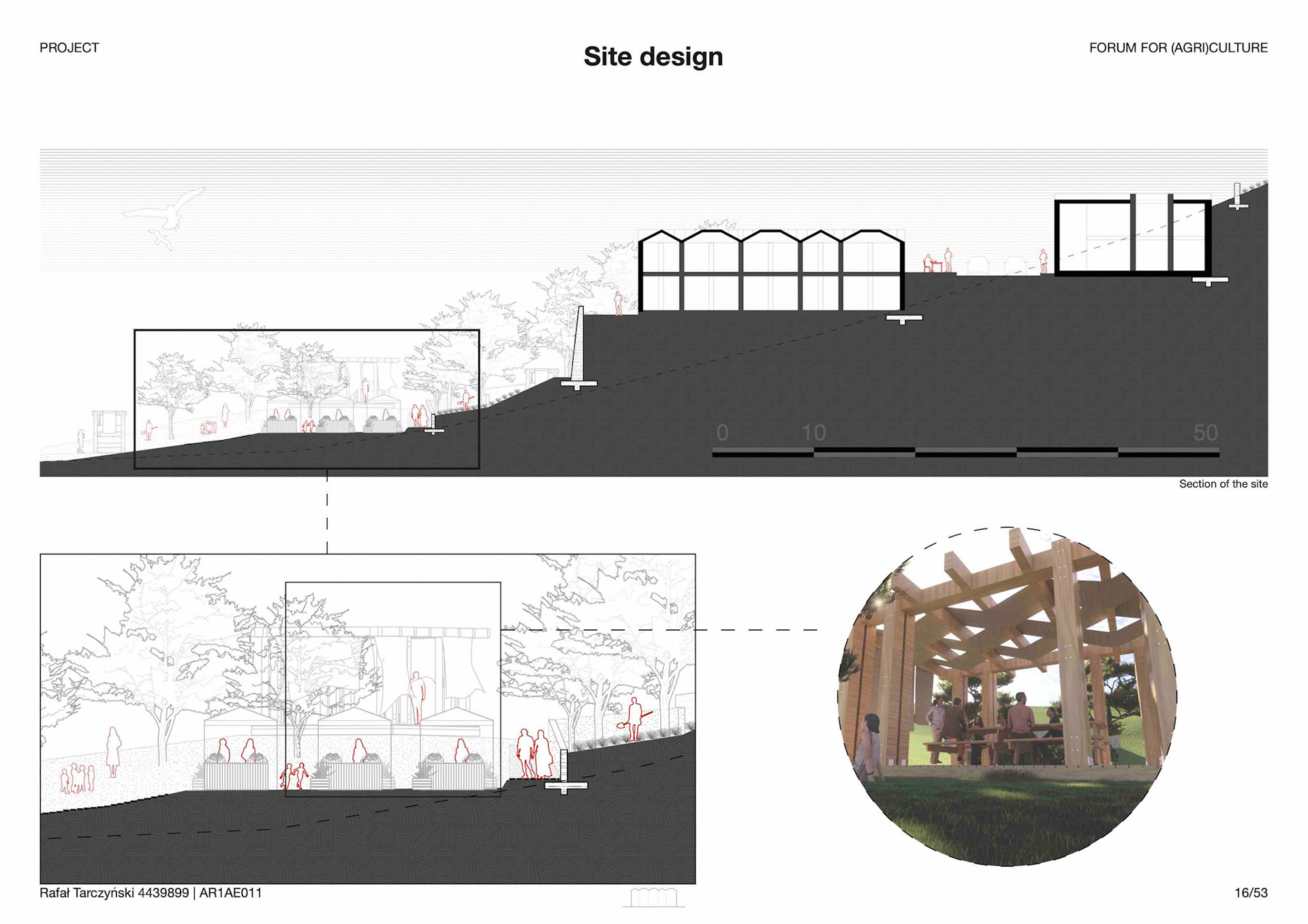Click the scale bar label 50
The width and height of the screenshot is (1308, 924).
click(x=1205, y=433)
